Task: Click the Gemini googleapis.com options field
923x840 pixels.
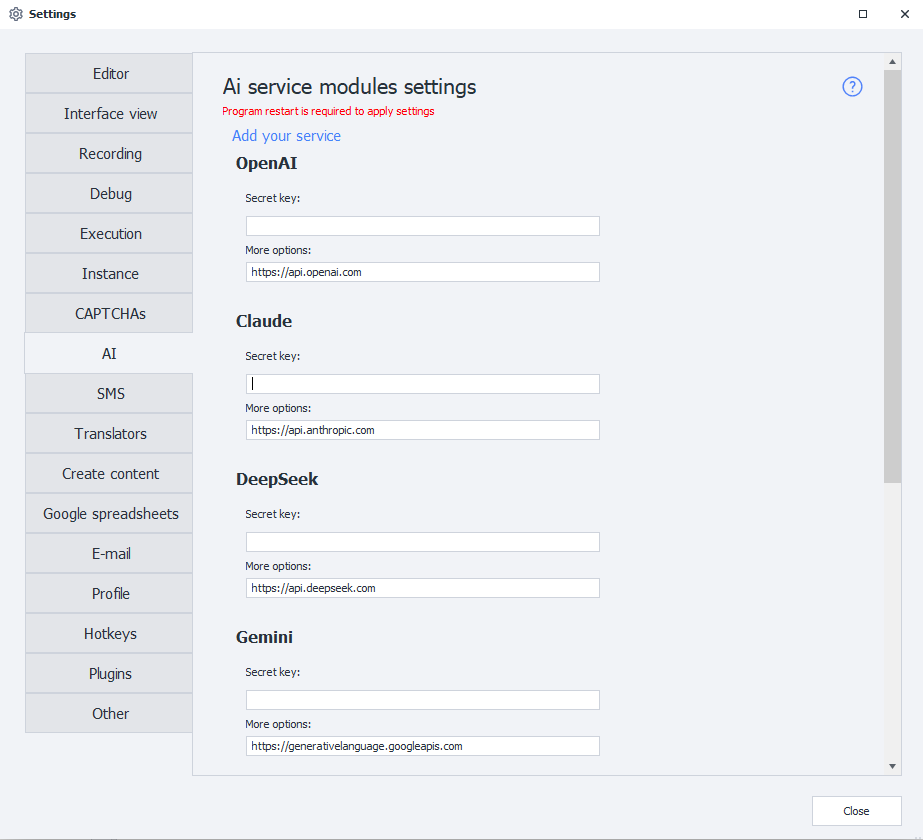Action: pyautogui.click(x=423, y=746)
